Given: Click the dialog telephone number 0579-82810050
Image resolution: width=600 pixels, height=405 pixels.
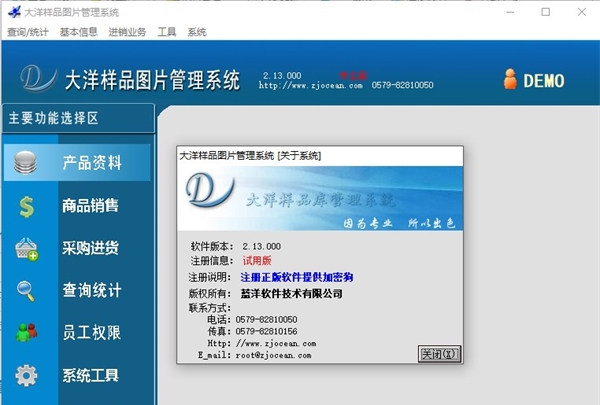Looking at the screenshot, I should point(266,319).
